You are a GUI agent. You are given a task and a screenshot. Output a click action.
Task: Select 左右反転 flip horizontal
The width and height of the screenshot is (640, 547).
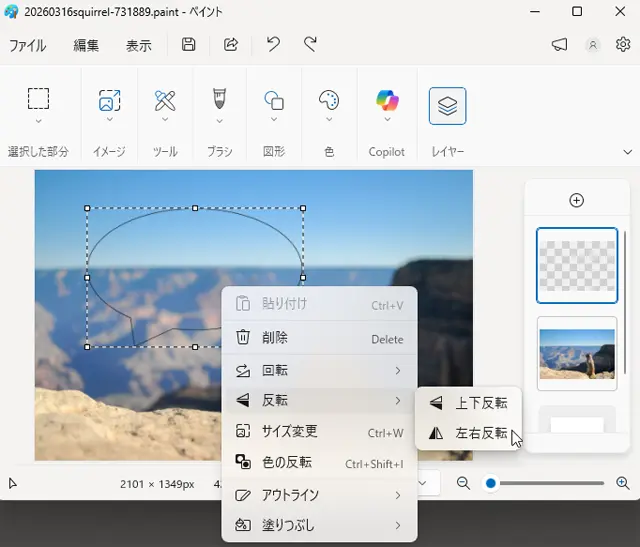click(x=468, y=433)
